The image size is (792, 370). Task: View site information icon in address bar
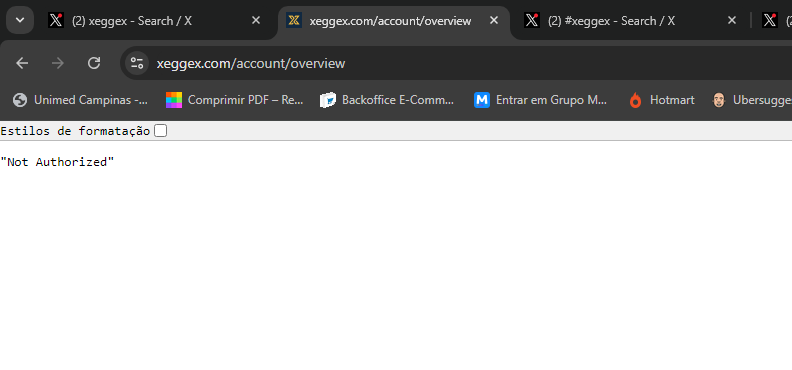coord(137,63)
